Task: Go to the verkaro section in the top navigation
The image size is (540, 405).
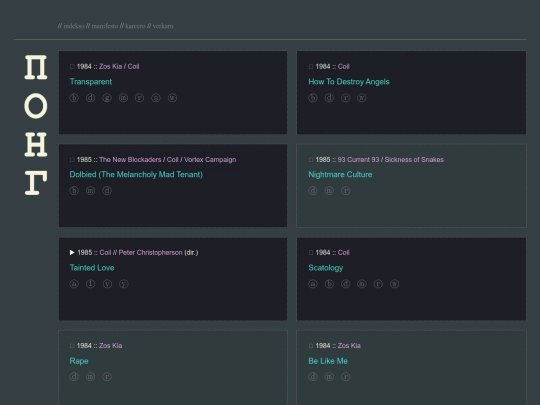Action: 163,26
